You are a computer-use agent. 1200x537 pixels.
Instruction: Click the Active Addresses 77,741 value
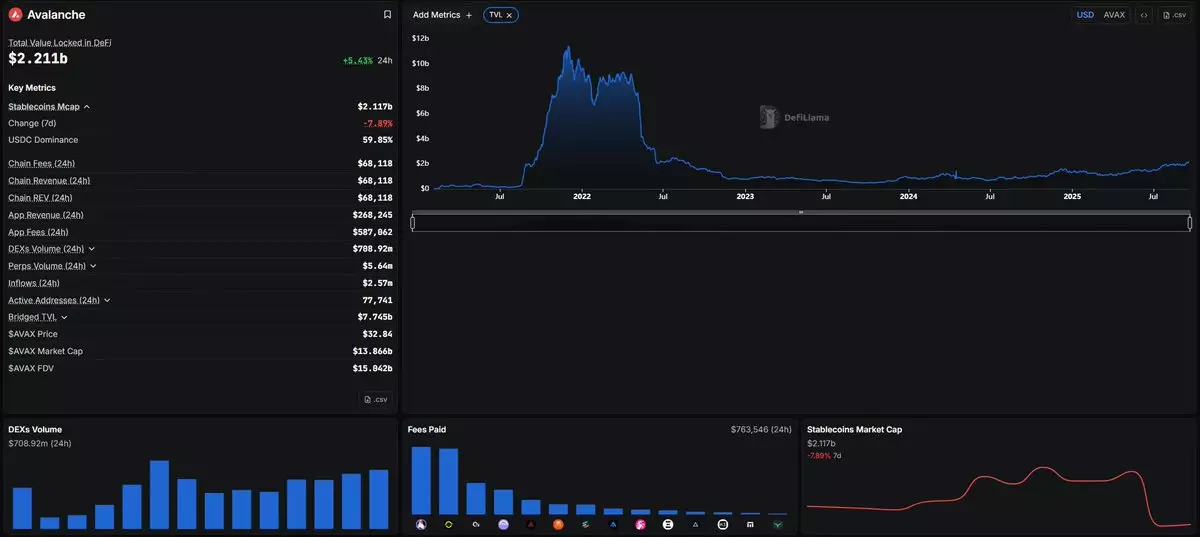pyautogui.click(x=377, y=300)
